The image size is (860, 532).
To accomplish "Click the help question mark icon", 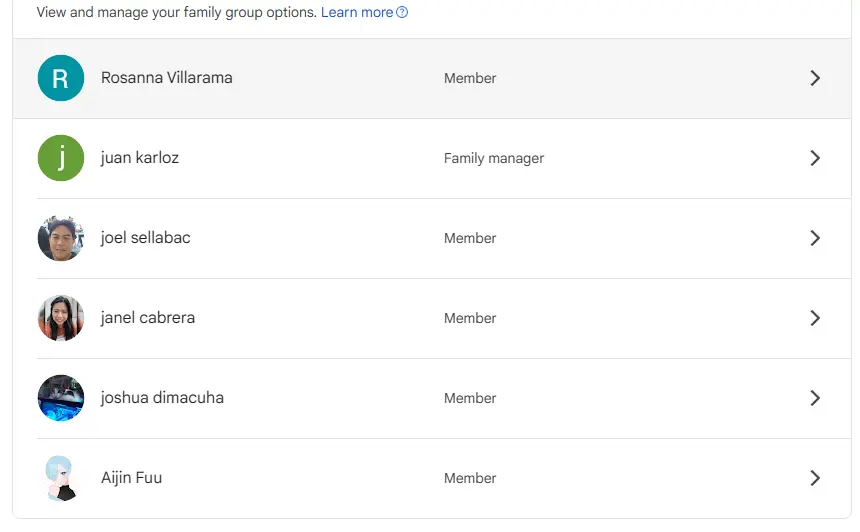I will (x=402, y=12).
